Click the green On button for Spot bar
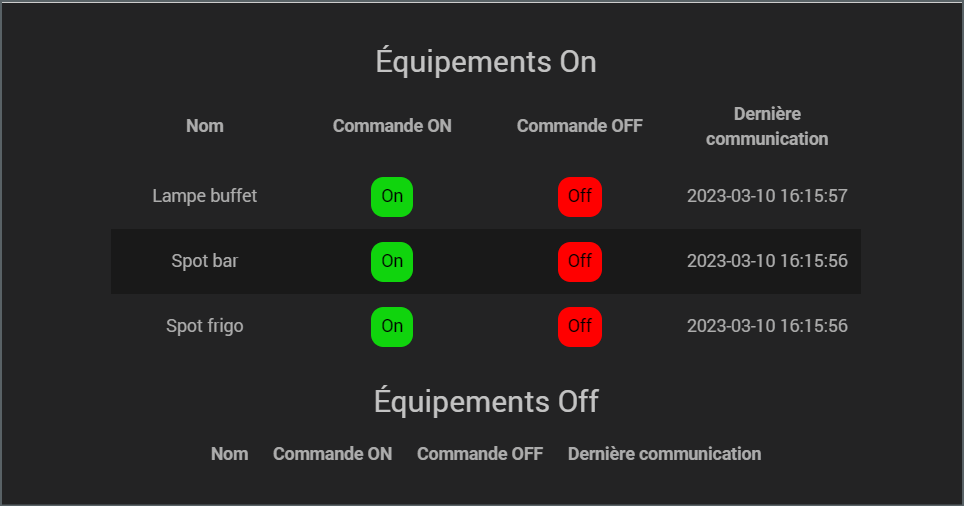The height and width of the screenshot is (506, 964). 392,261
